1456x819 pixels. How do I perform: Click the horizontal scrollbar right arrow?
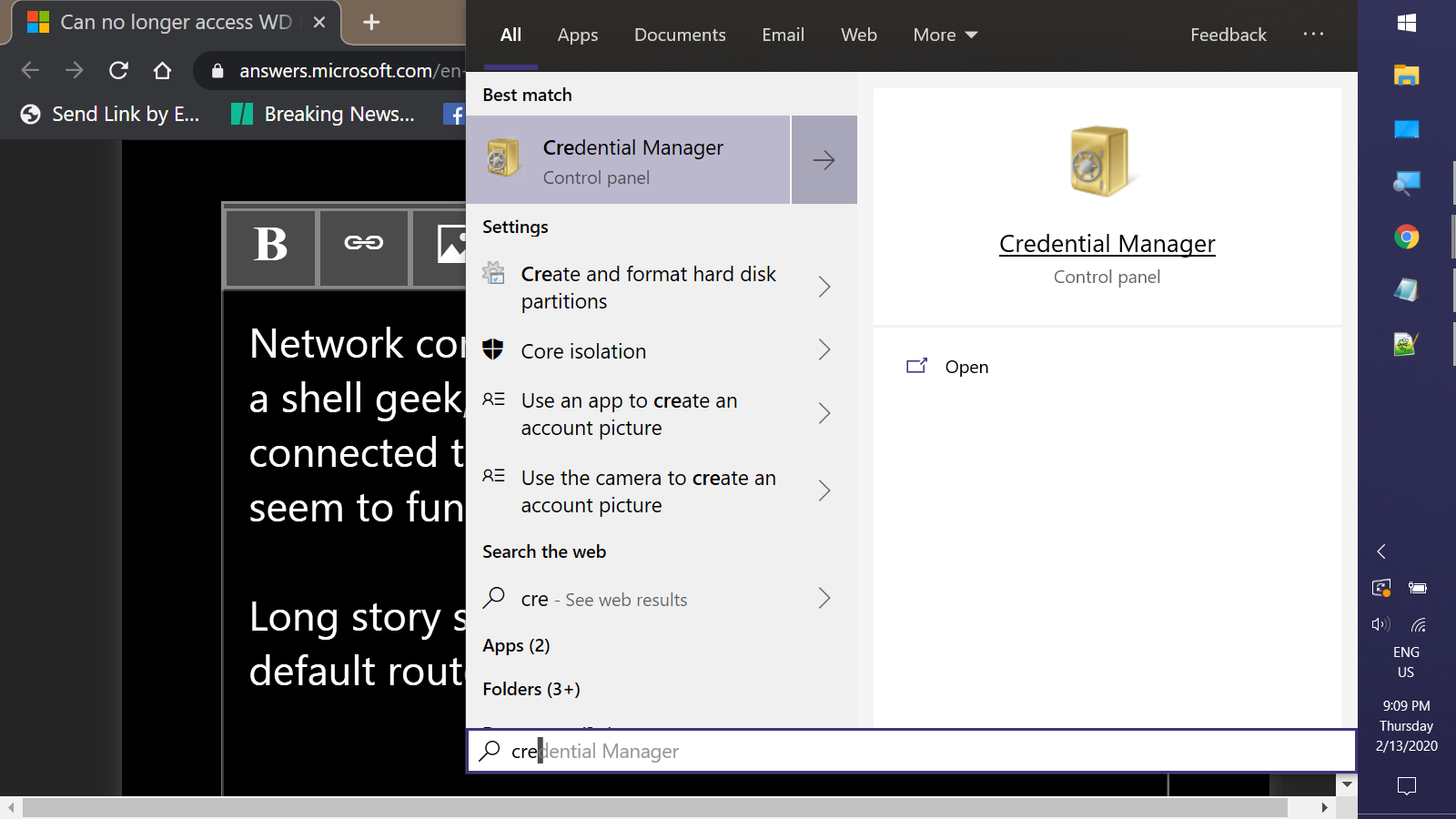(x=1324, y=807)
